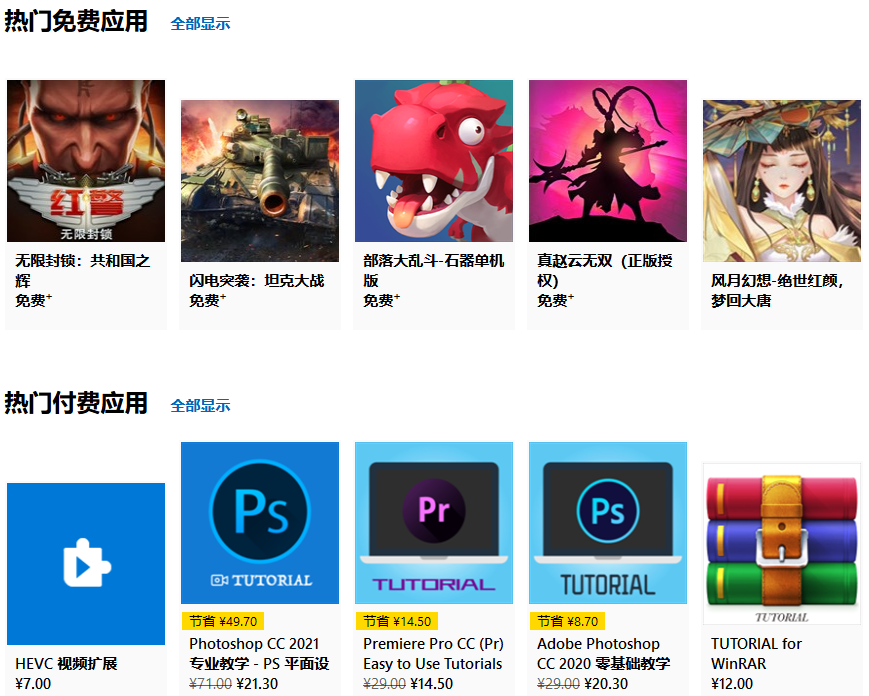Show all 热门免费应用 via 全部显示 link
The height and width of the screenshot is (696, 869).
[200, 24]
